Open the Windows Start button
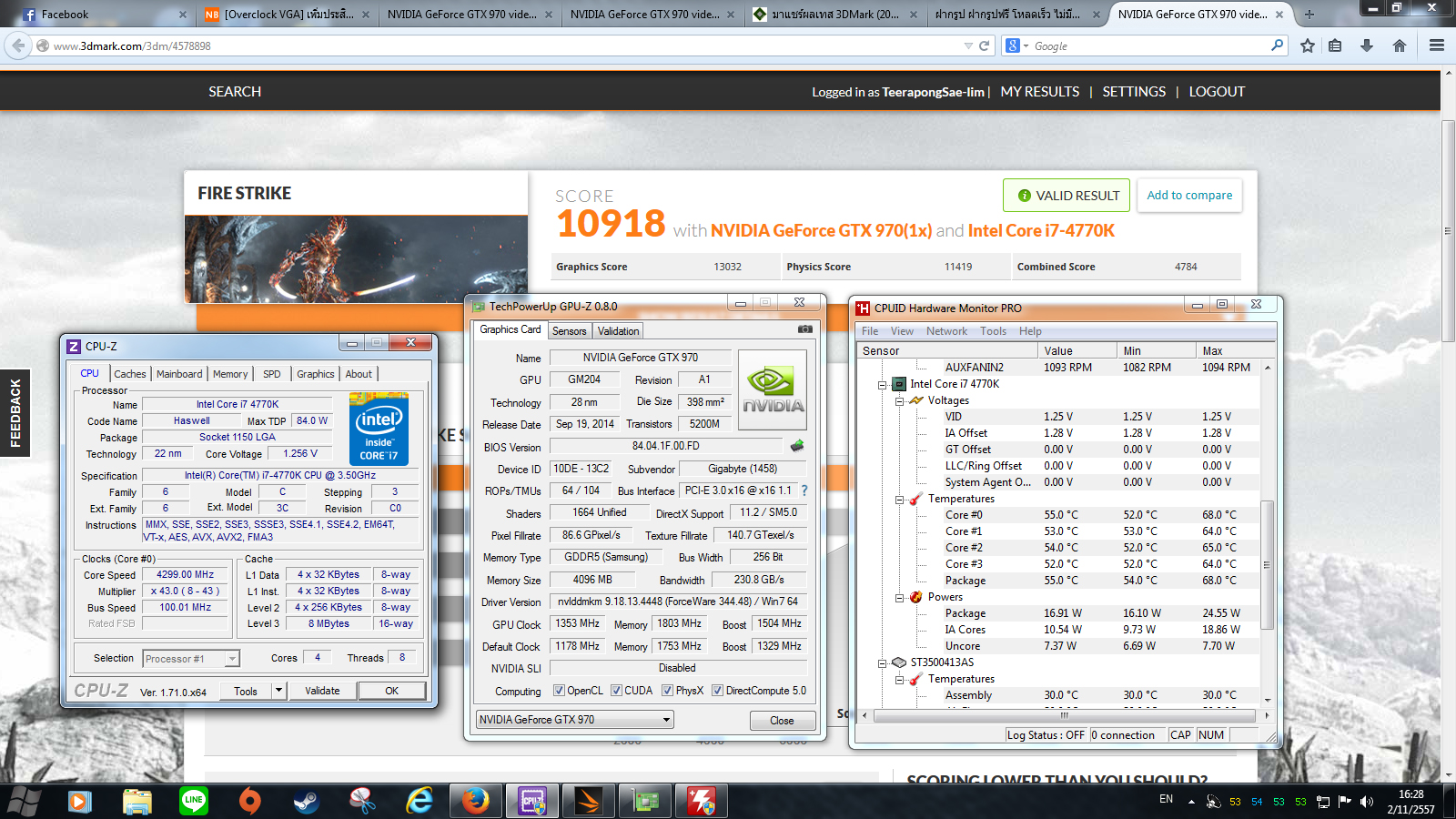Screen dimensions: 1456x819 pos(25,802)
